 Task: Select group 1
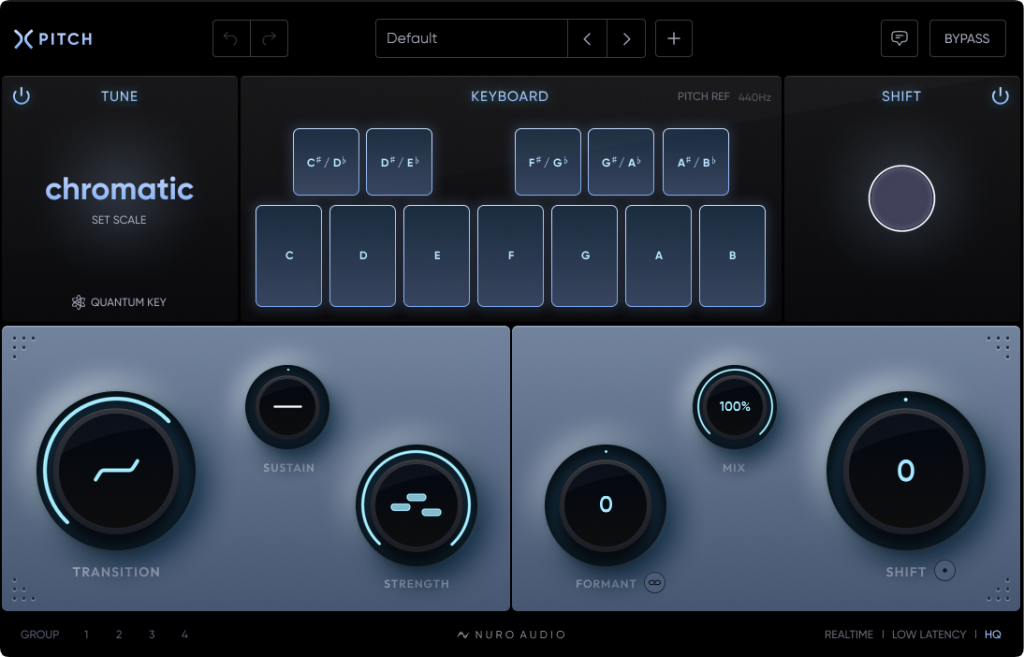(86, 634)
